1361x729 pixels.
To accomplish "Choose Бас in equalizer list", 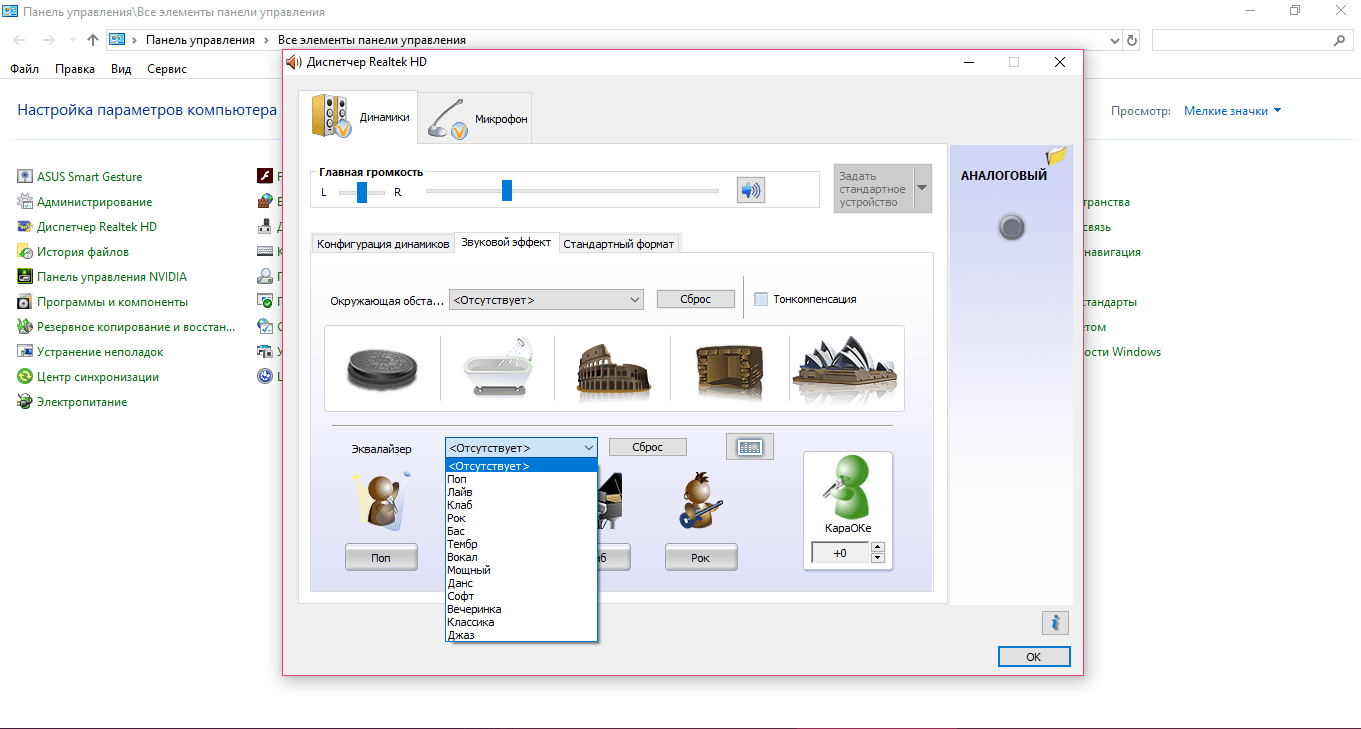I will pyautogui.click(x=521, y=531).
